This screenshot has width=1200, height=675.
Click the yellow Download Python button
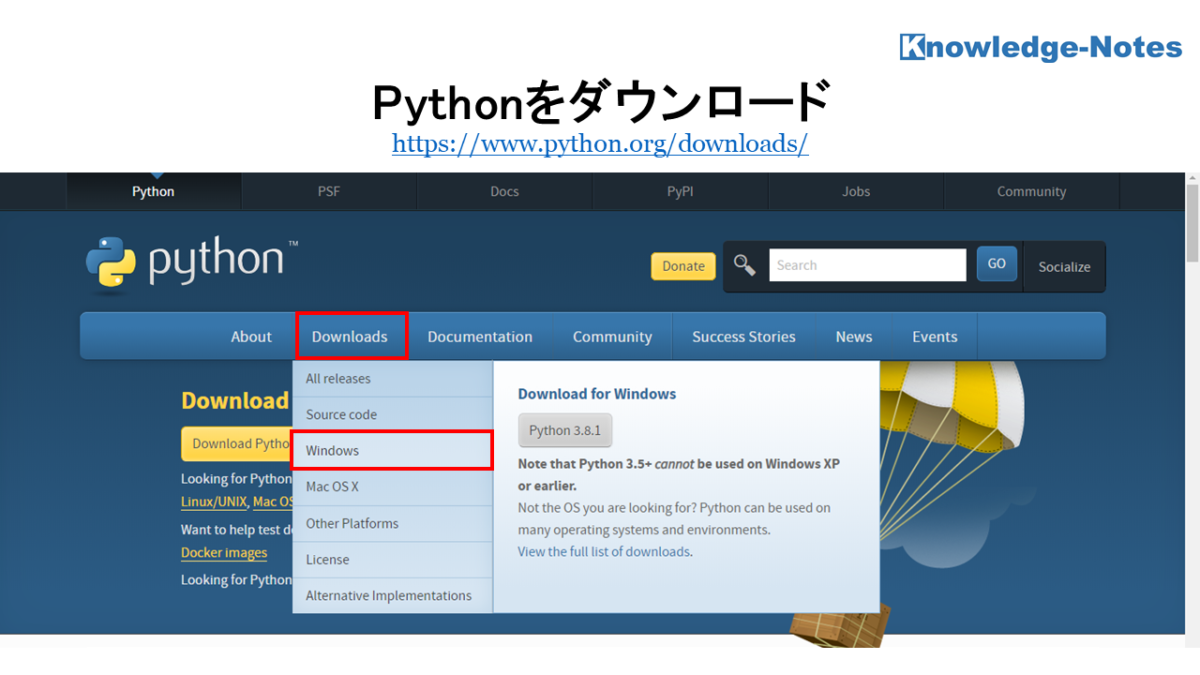(x=236, y=444)
